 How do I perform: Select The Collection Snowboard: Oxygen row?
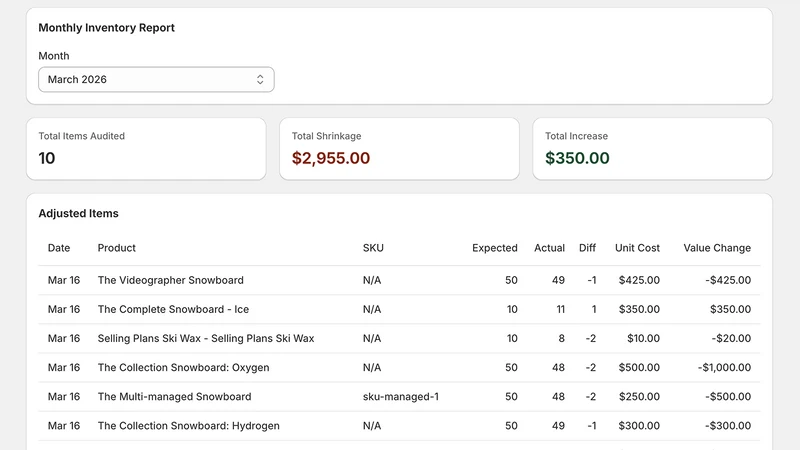point(399,367)
